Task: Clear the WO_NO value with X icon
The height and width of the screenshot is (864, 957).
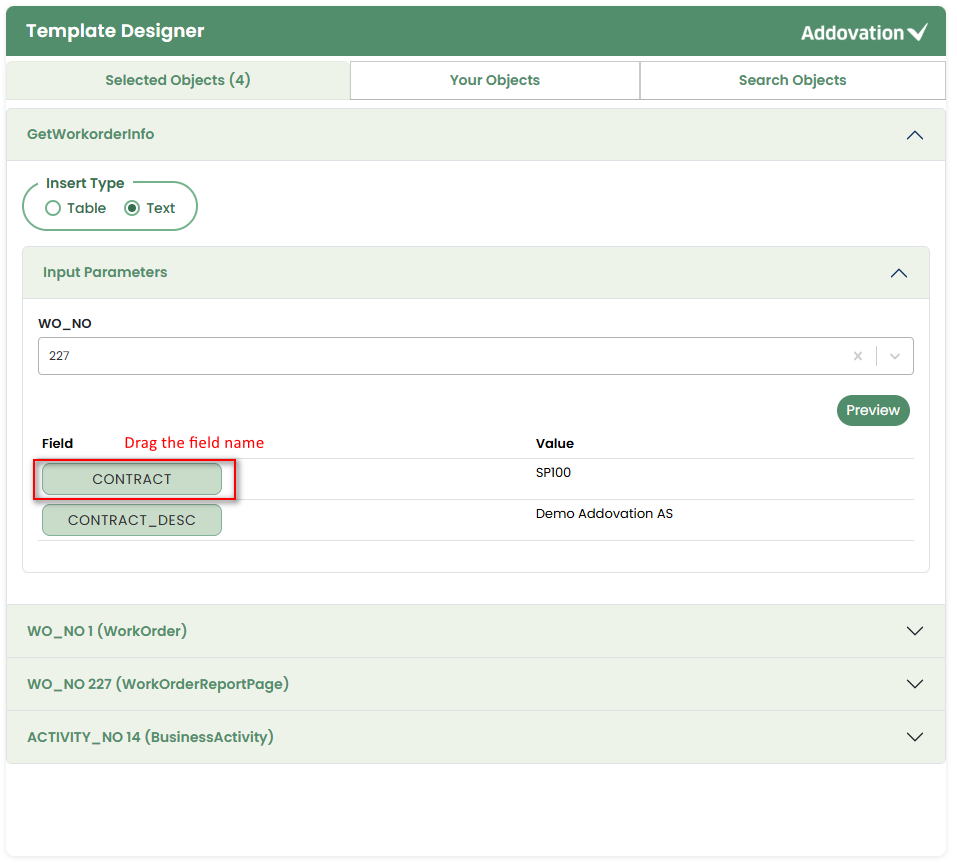Action: pyautogui.click(x=857, y=356)
